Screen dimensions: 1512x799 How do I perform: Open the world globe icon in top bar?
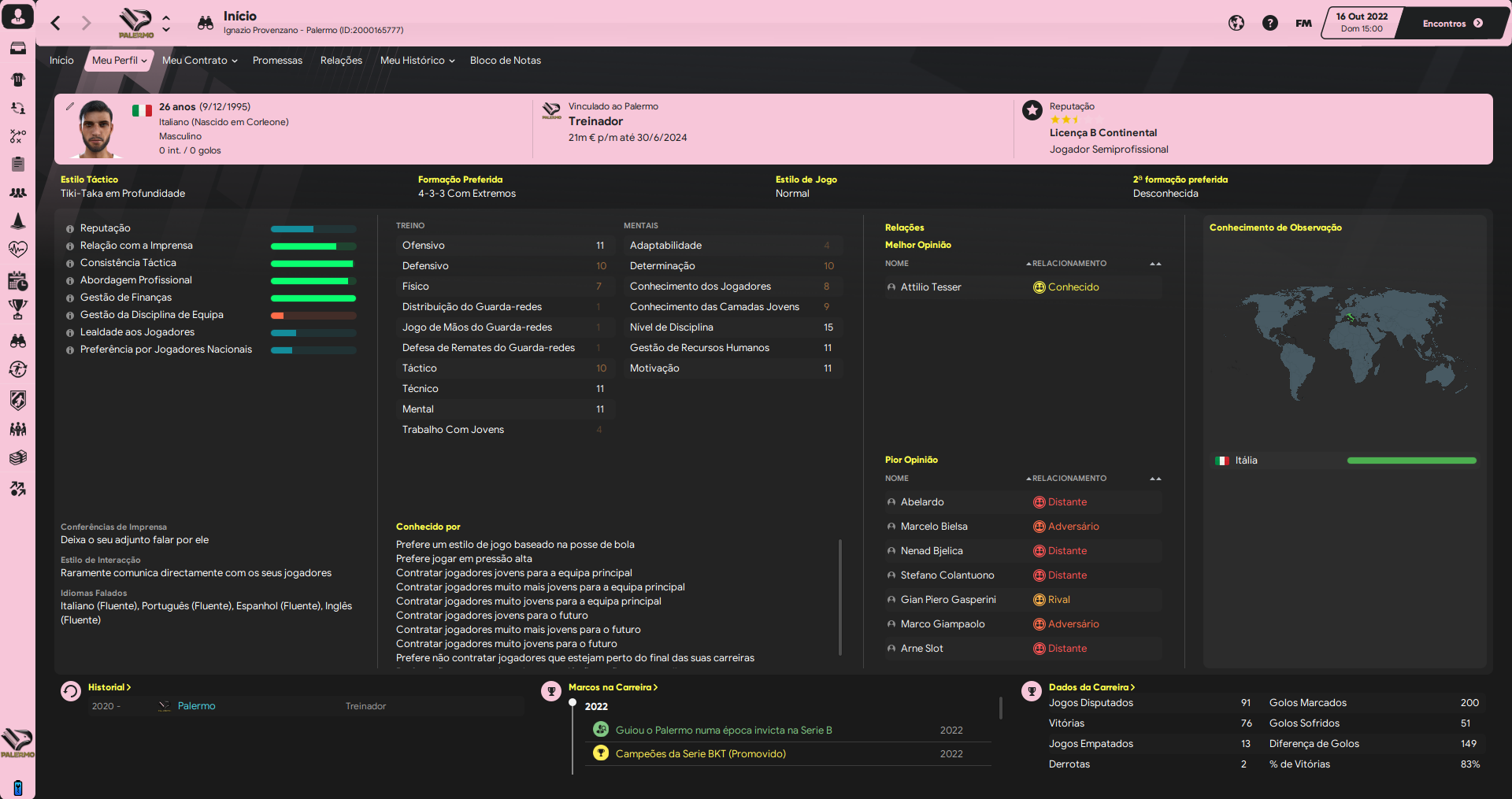[x=1236, y=23]
